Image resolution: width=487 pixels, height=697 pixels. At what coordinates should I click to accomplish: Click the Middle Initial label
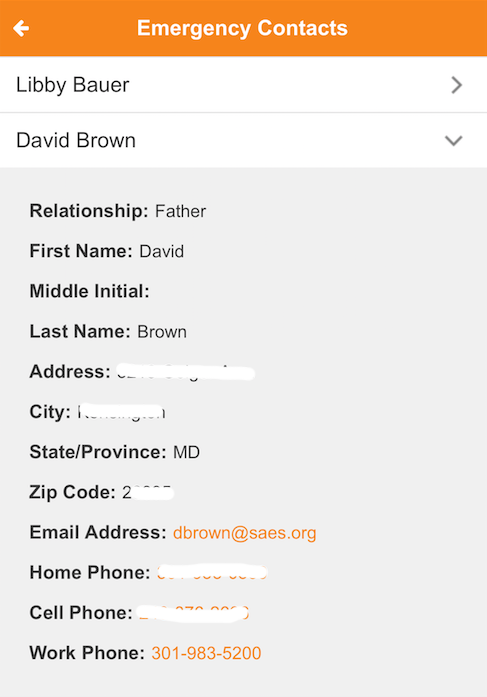(89, 292)
